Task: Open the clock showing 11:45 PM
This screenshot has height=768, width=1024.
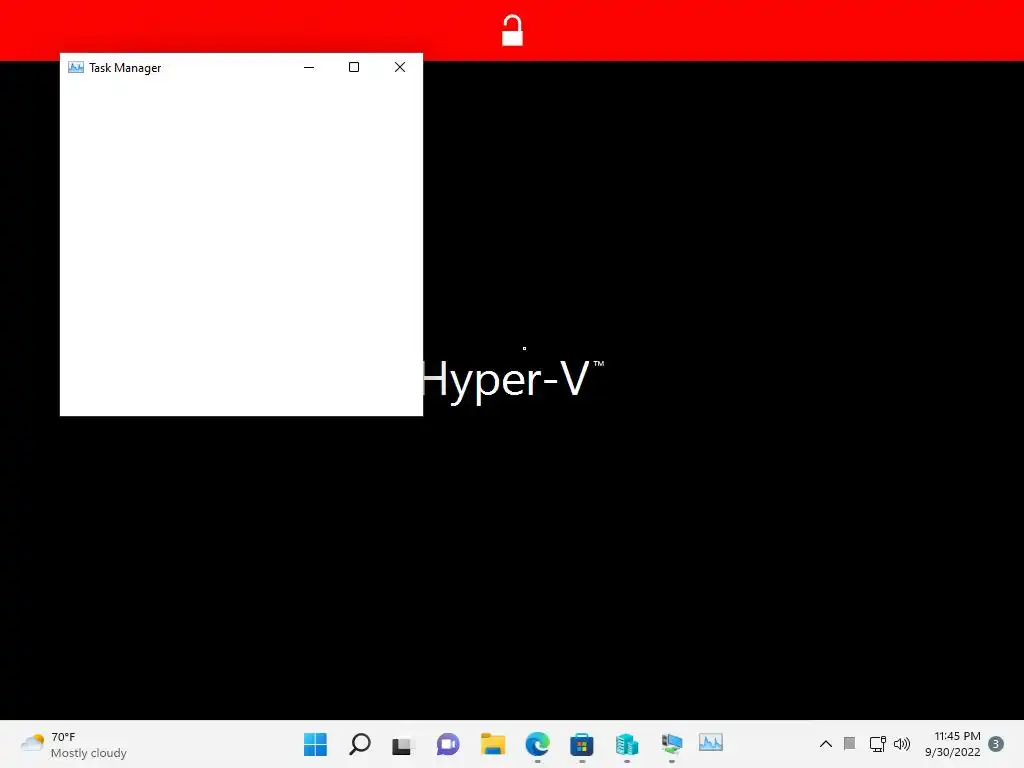Action: [953, 744]
